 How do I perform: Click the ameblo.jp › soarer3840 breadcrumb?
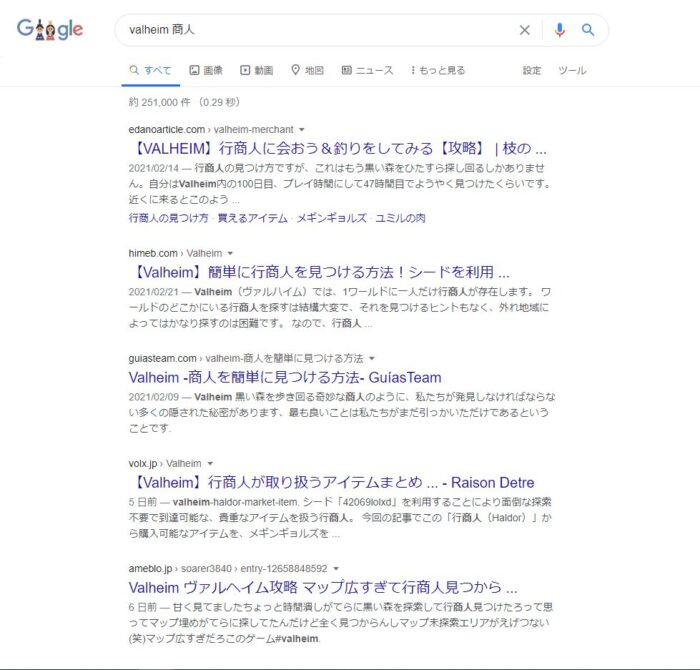(228, 568)
